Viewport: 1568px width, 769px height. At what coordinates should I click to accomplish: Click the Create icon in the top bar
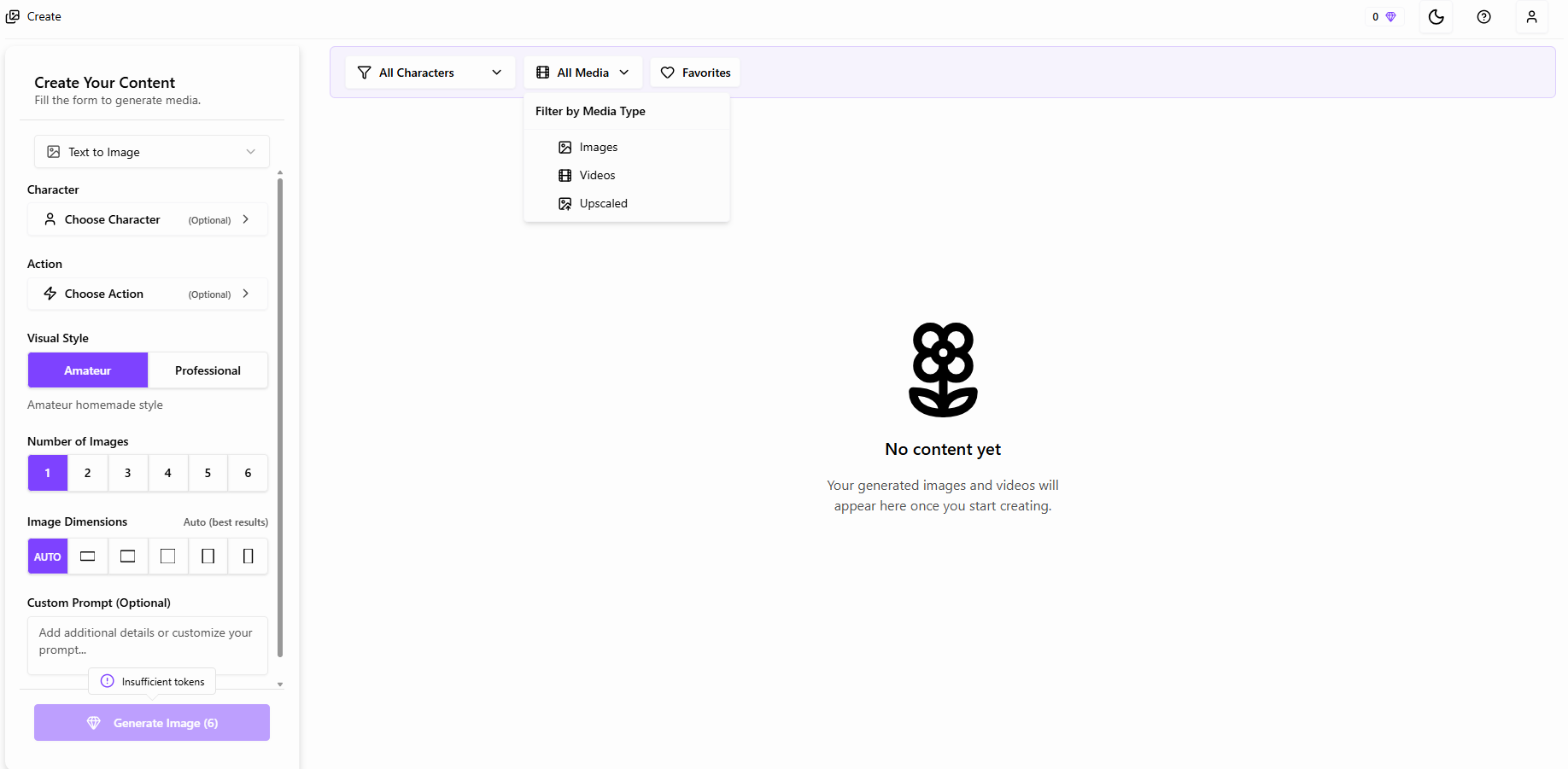coord(13,16)
